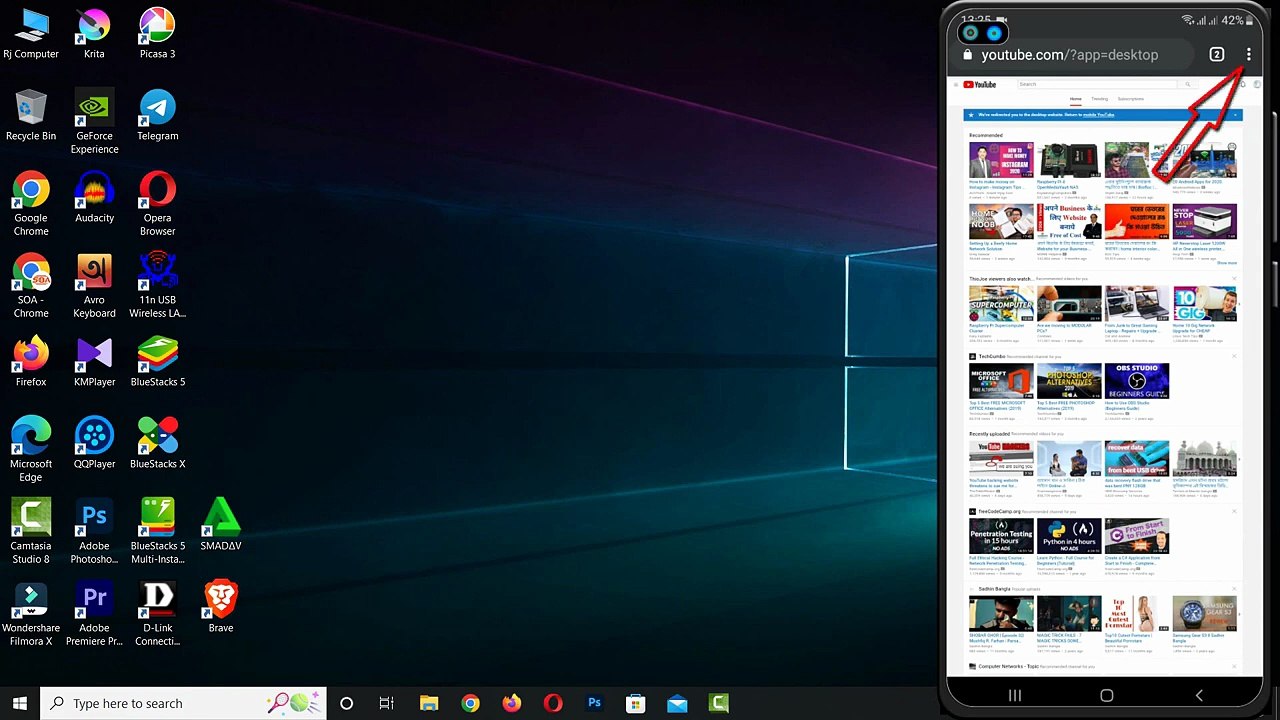Open the YouTube hamburger guide menu
Viewport: 1280px width, 720px height.
[956, 85]
